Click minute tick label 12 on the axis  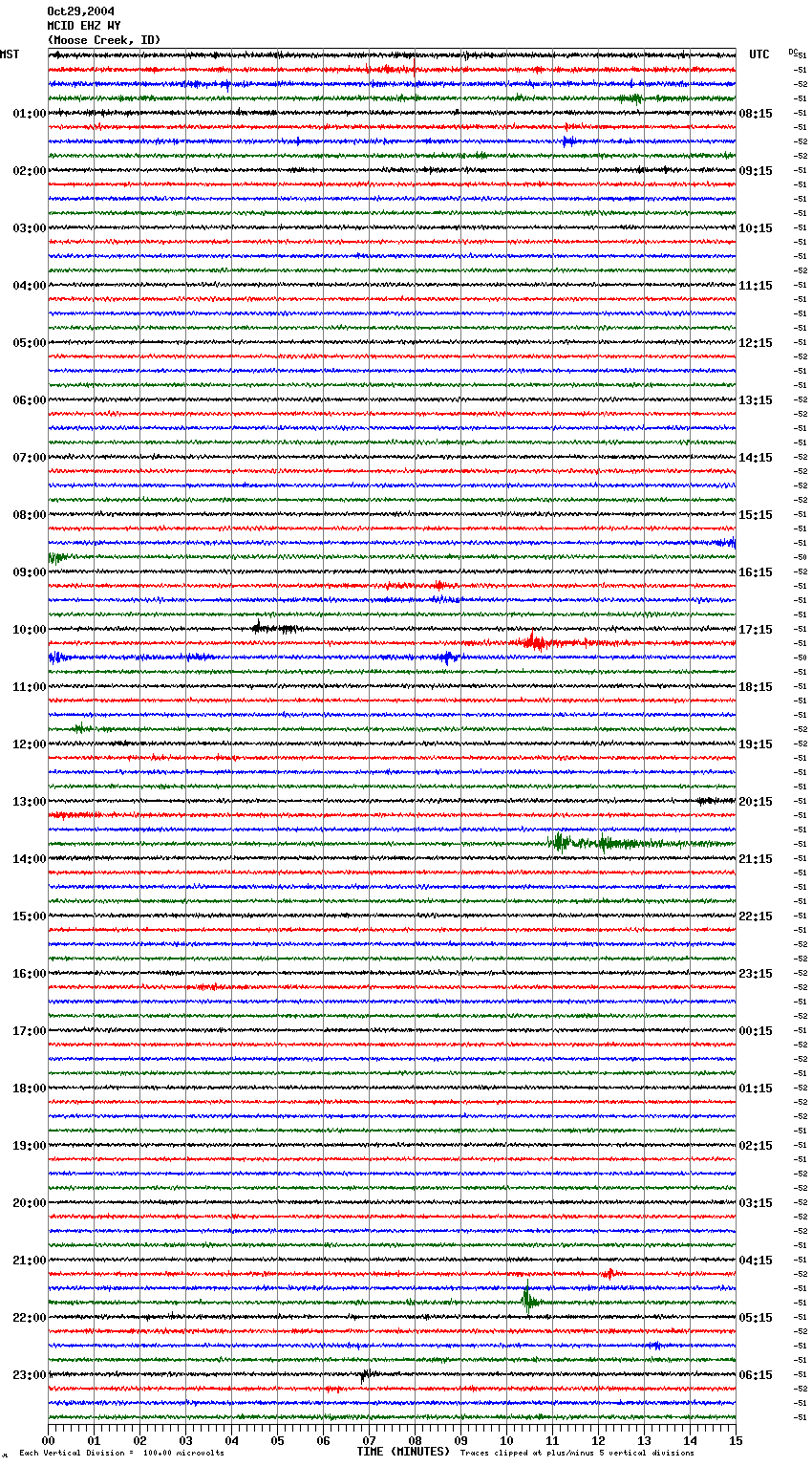pos(598,1440)
